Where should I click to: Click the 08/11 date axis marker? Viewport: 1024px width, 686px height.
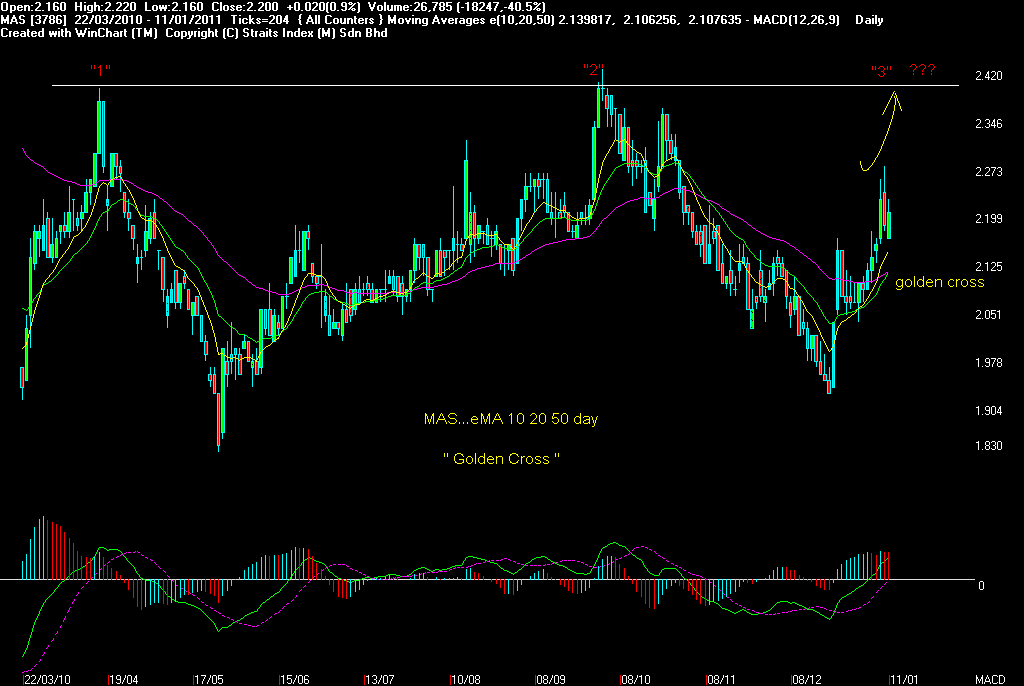(721, 679)
